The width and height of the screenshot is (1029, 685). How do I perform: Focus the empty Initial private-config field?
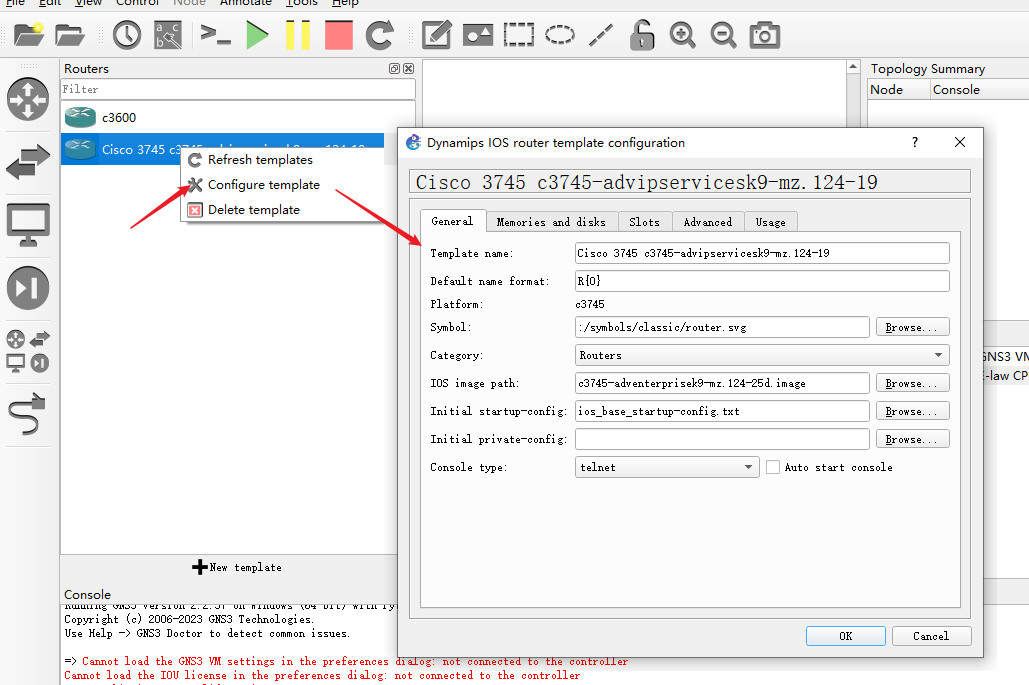pos(722,440)
